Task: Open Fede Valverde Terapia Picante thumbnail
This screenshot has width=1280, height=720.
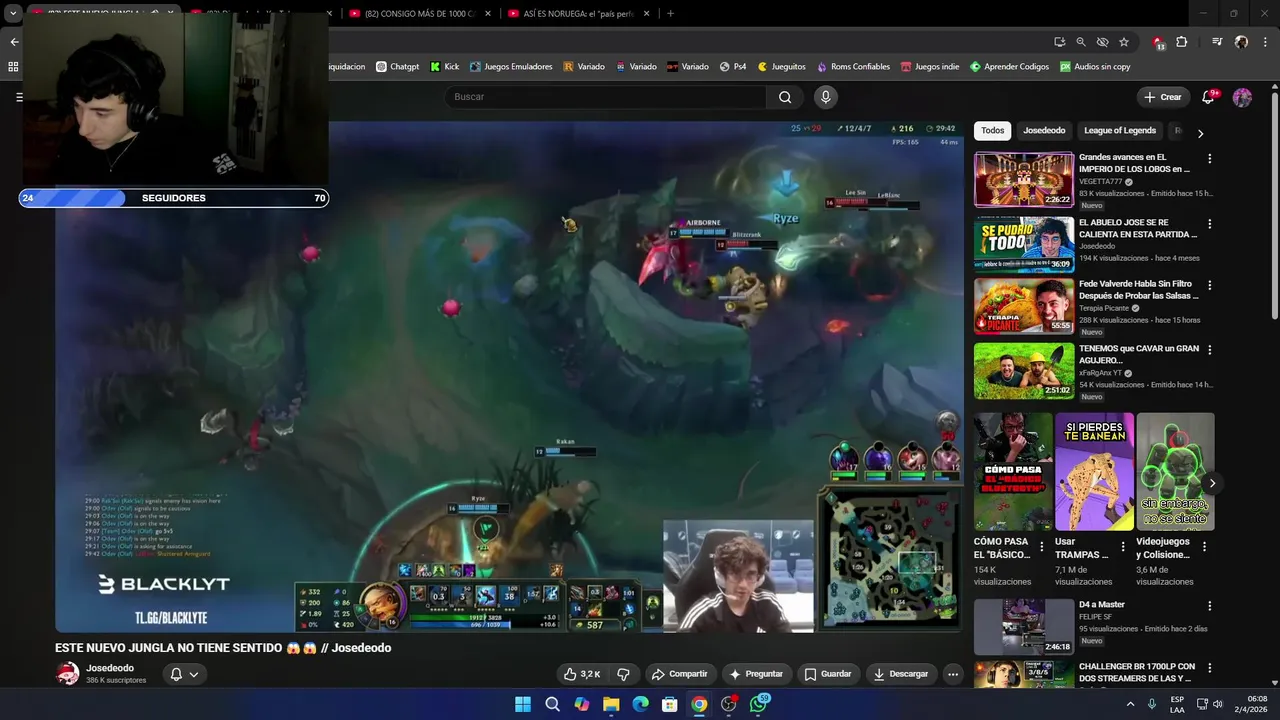Action: coord(1024,306)
